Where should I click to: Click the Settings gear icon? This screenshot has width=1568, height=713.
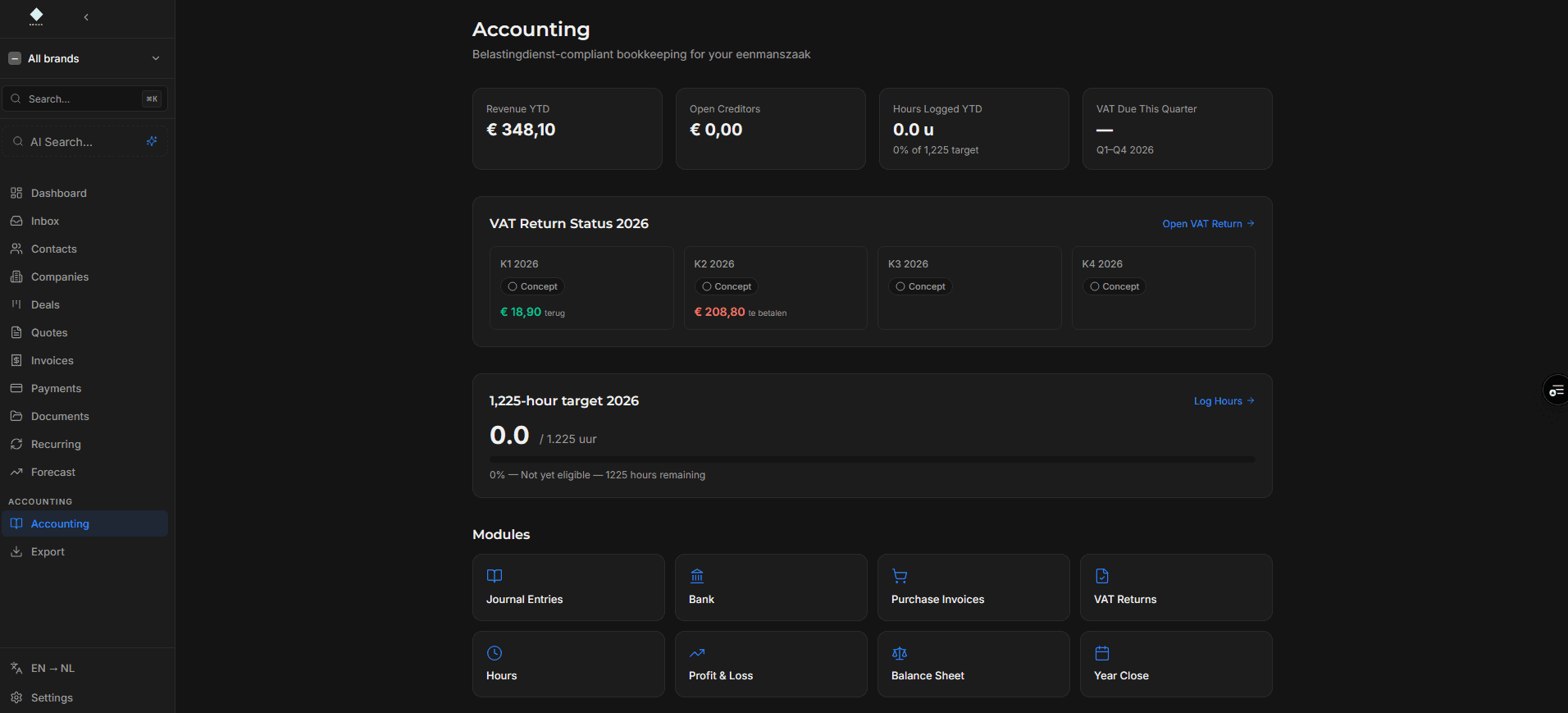(x=16, y=697)
